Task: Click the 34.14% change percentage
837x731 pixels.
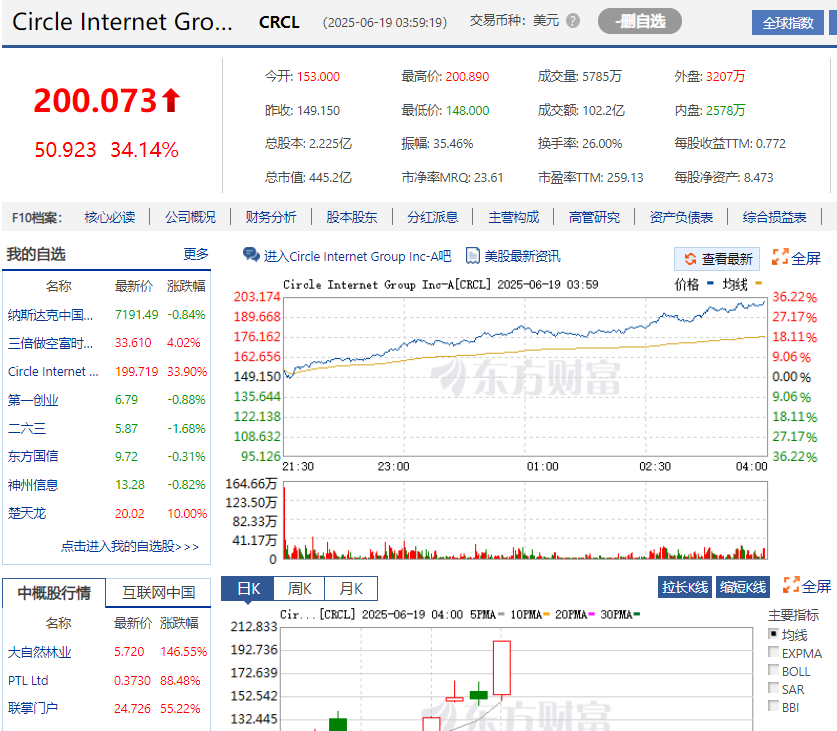Action: point(144,150)
